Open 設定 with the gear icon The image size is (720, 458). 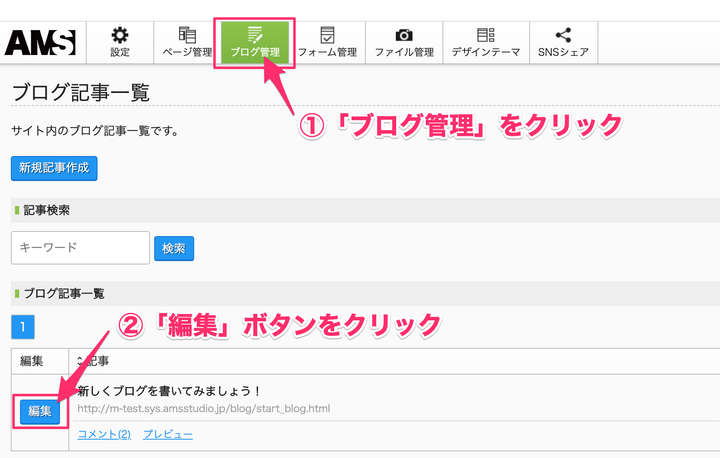[120, 43]
